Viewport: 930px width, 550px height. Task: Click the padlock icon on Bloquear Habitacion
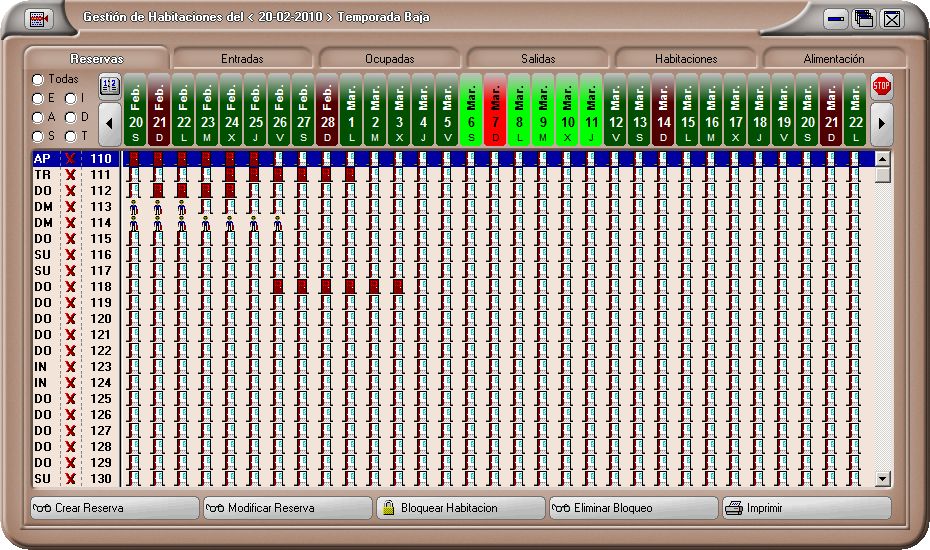(x=387, y=508)
